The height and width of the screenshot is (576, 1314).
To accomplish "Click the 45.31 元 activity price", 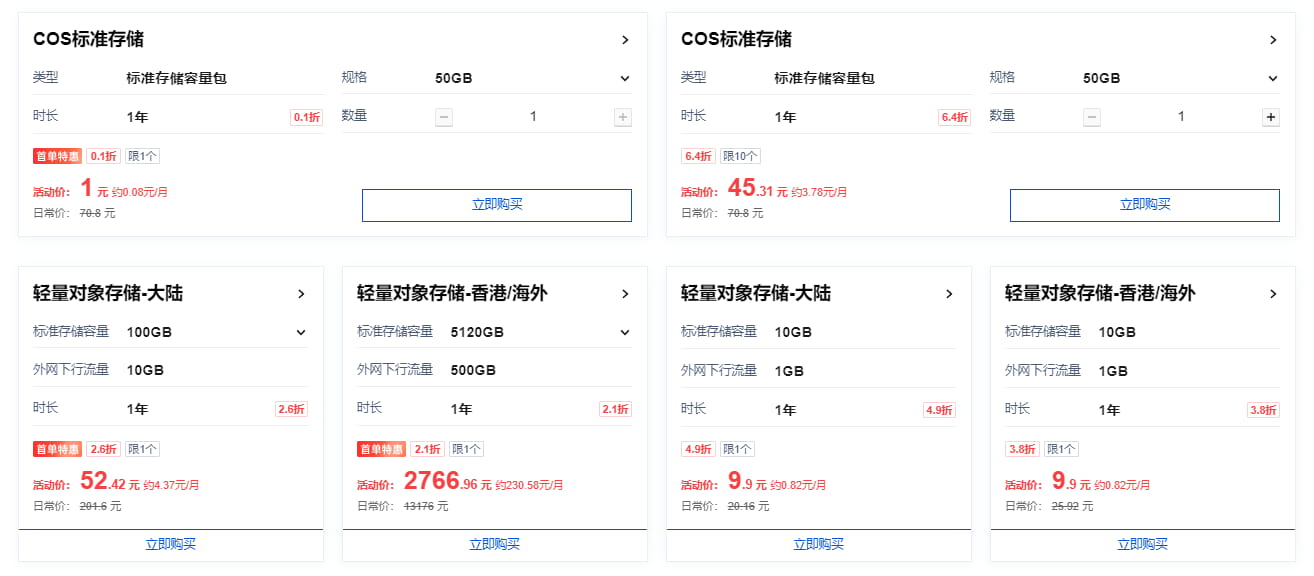I will 757,189.
